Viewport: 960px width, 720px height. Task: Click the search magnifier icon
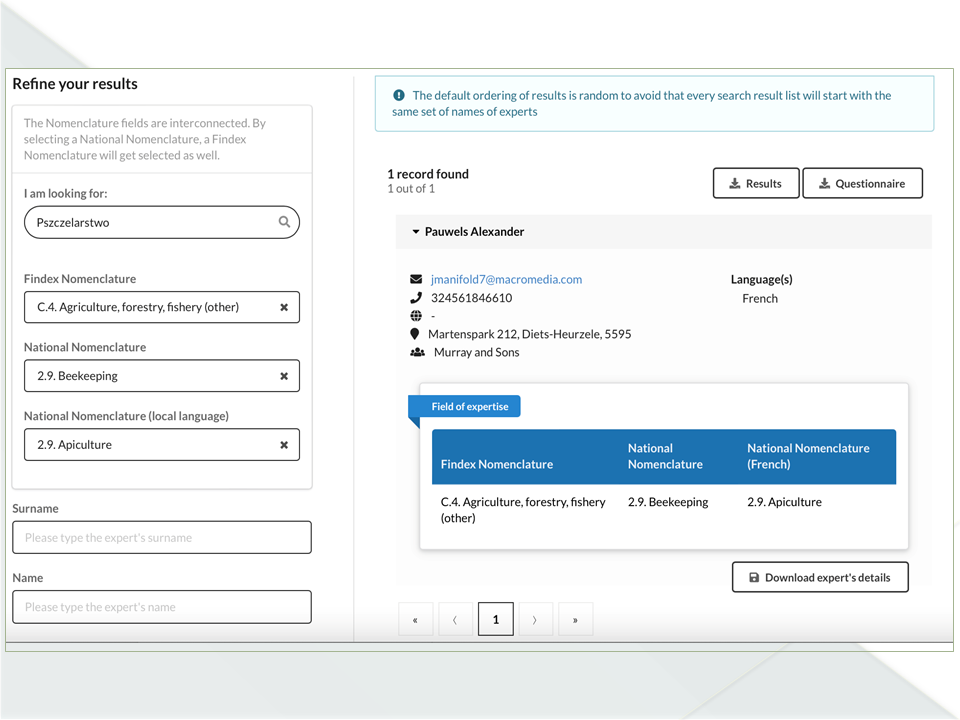tap(284, 222)
